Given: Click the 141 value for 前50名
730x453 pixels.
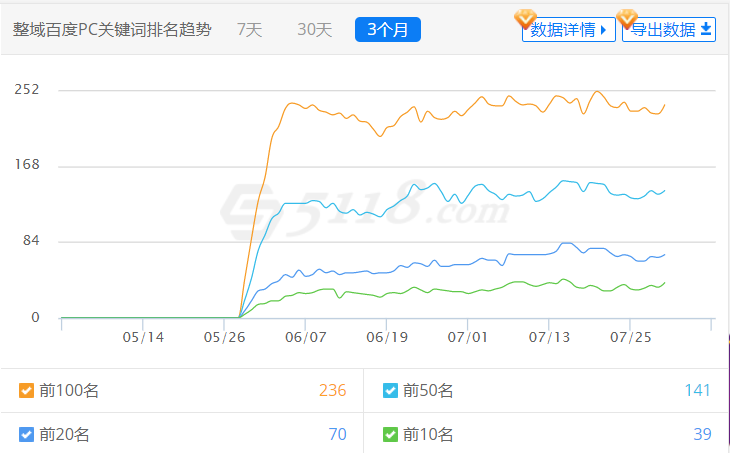Looking at the screenshot, I should 697,391.
